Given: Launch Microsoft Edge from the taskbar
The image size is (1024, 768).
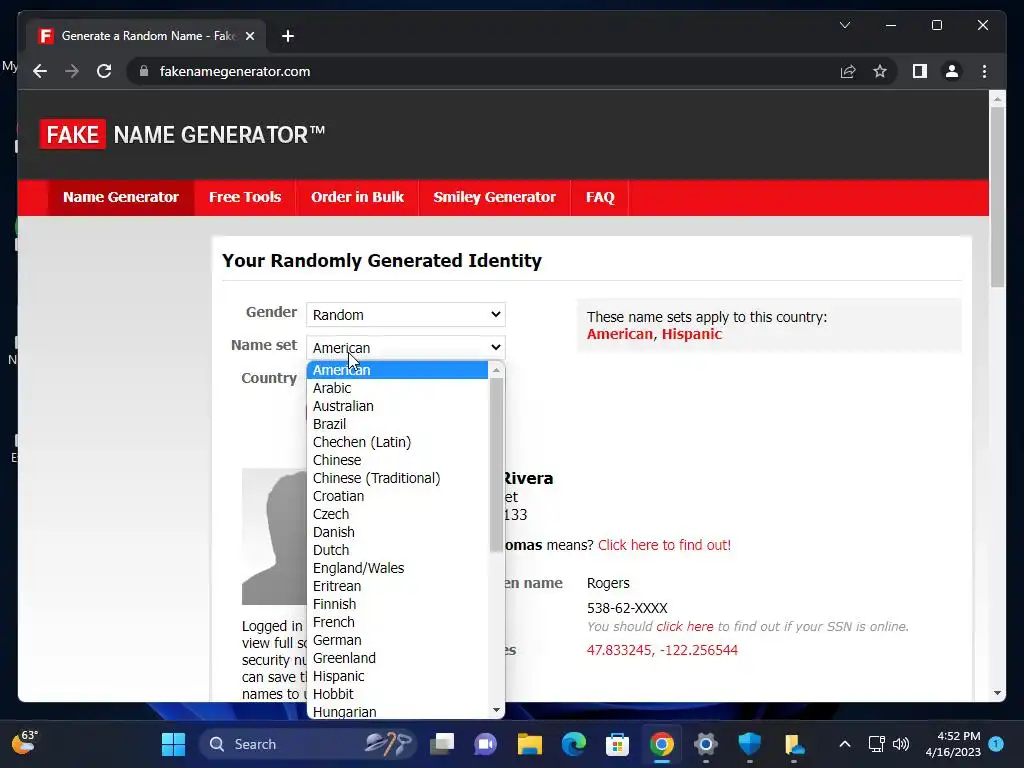Looking at the screenshot, I should pos(573,744).
